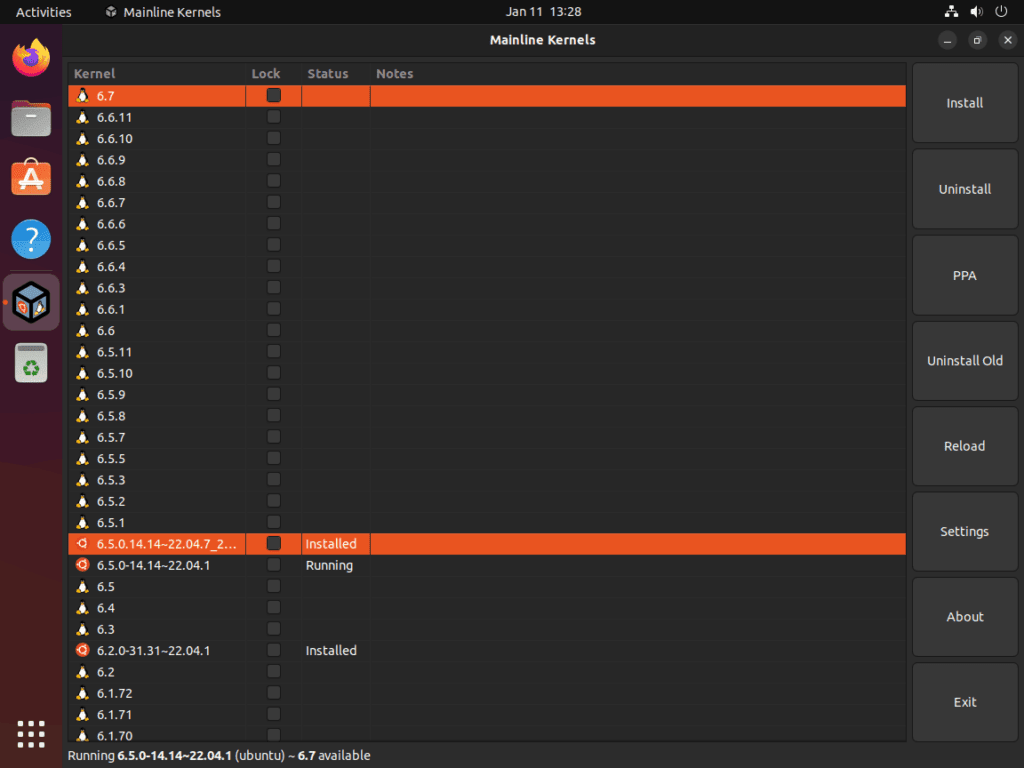Click the network icon in the top bar

point(950,11)
